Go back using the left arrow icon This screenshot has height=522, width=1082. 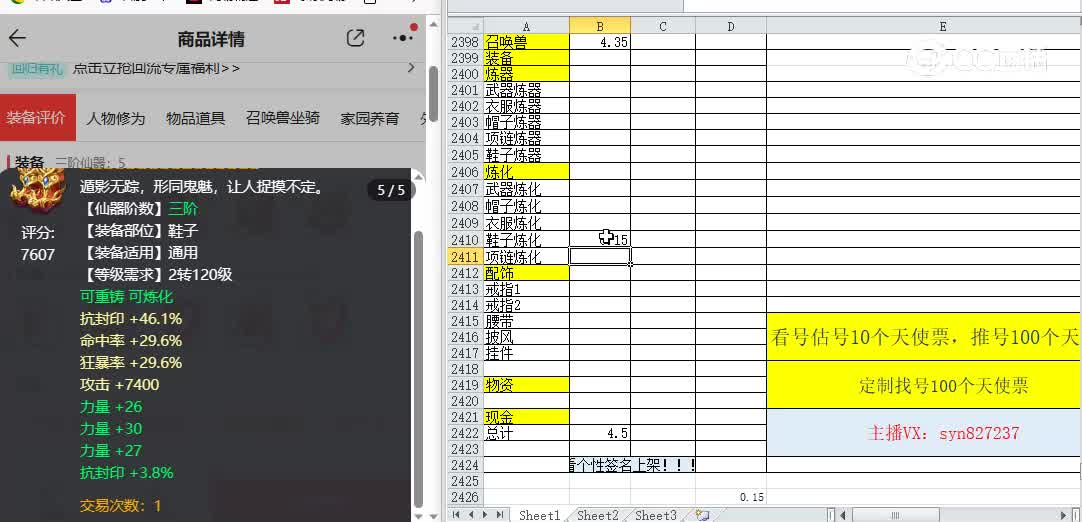(x=17, y=39)
